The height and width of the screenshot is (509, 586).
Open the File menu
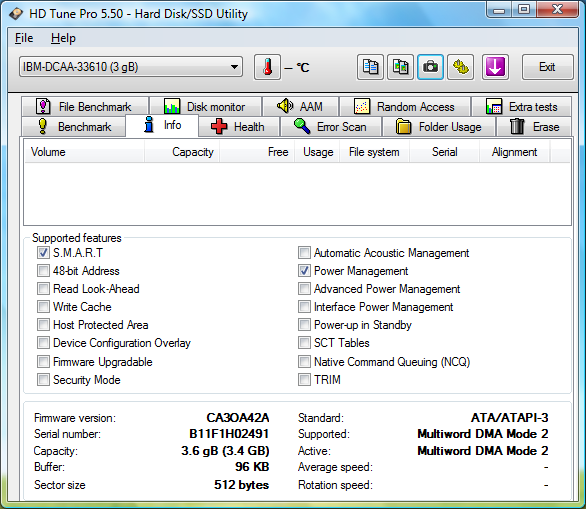[x=24, y=38]
